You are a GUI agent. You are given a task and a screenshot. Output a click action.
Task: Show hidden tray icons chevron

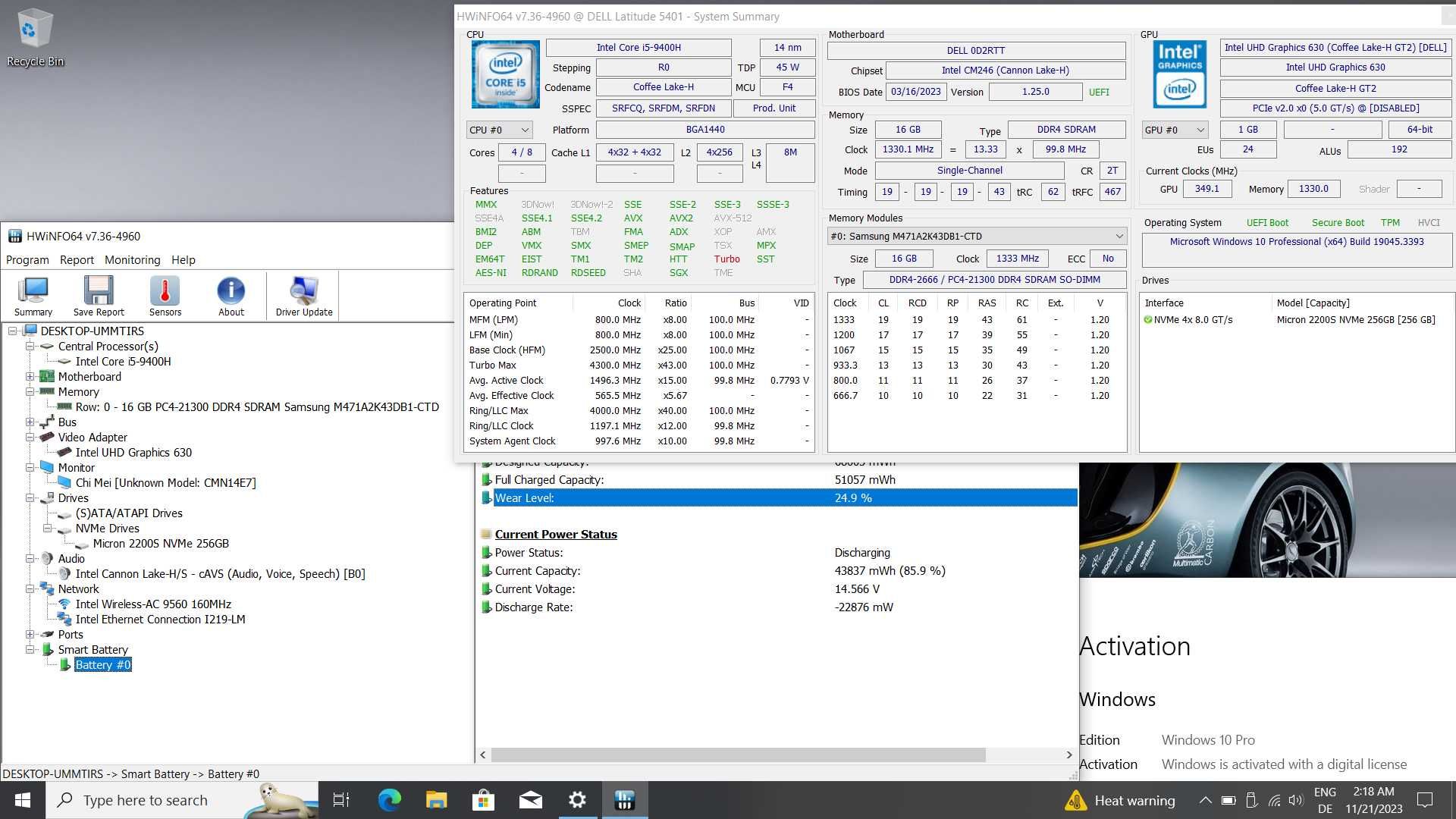coord(1205,800)
